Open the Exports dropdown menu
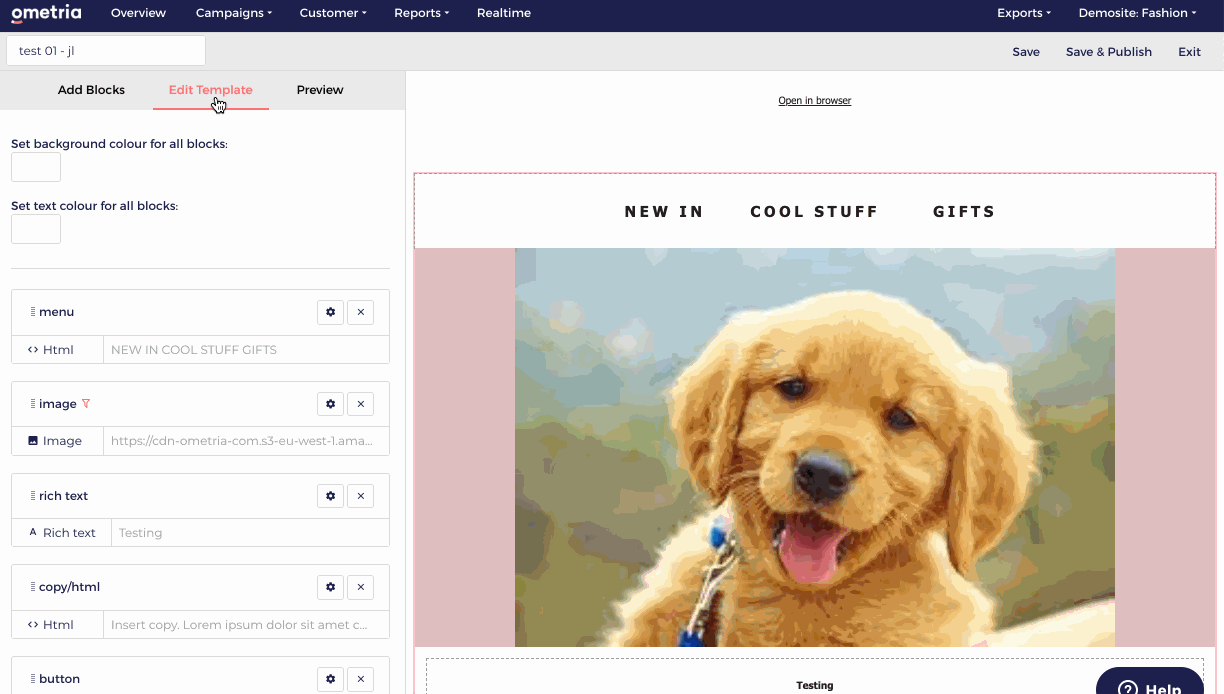 pos(1024,13)
